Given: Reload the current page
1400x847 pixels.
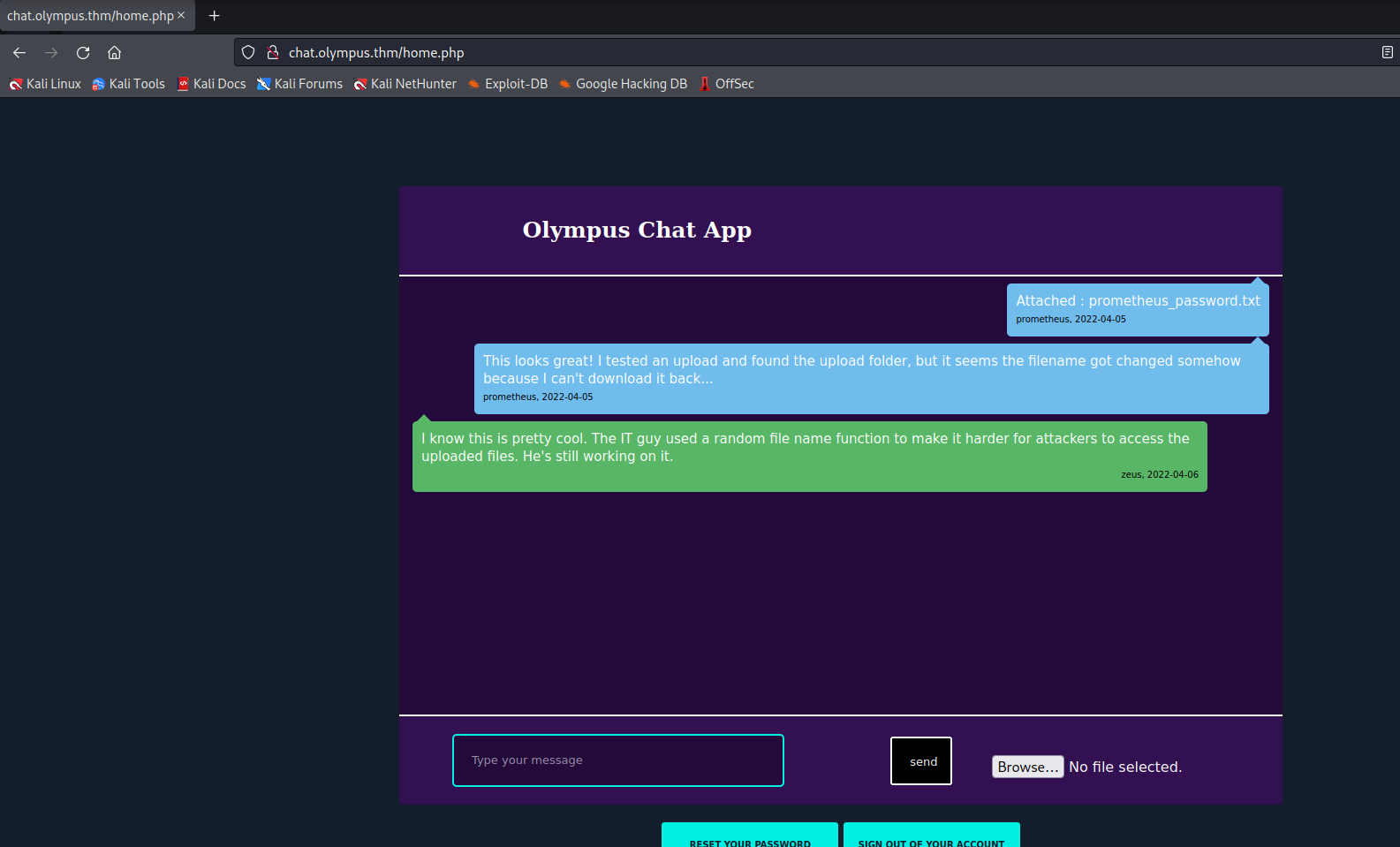Looking at the screenshot, I should point(83,53).
